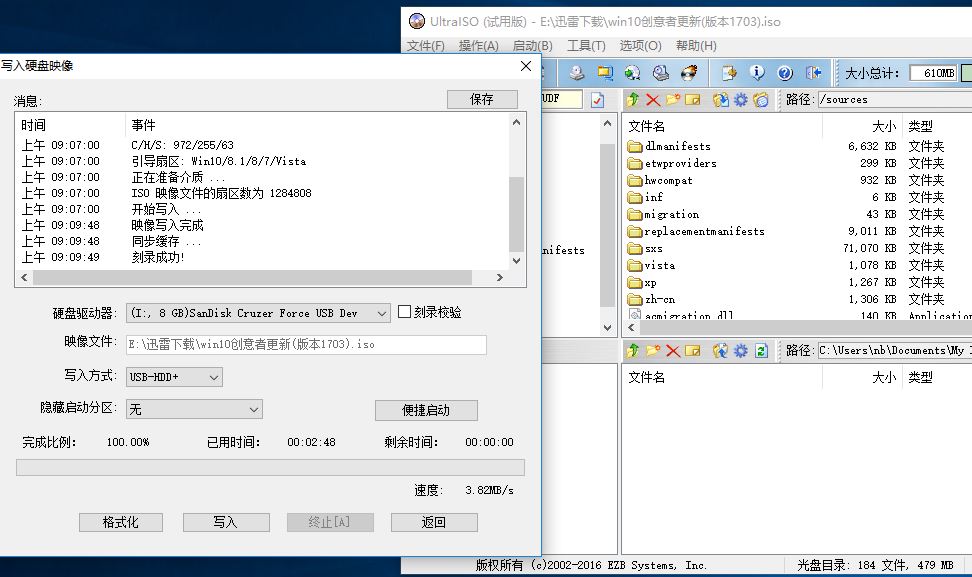Click the boot info checkmark document icon
The height and width of the screenshot is (577, 972).
597,100
